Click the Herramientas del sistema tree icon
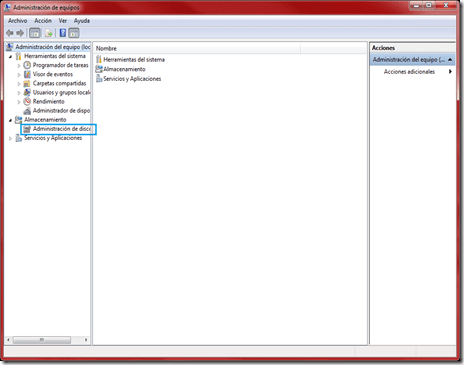The image size is (464, 365). 19,56
